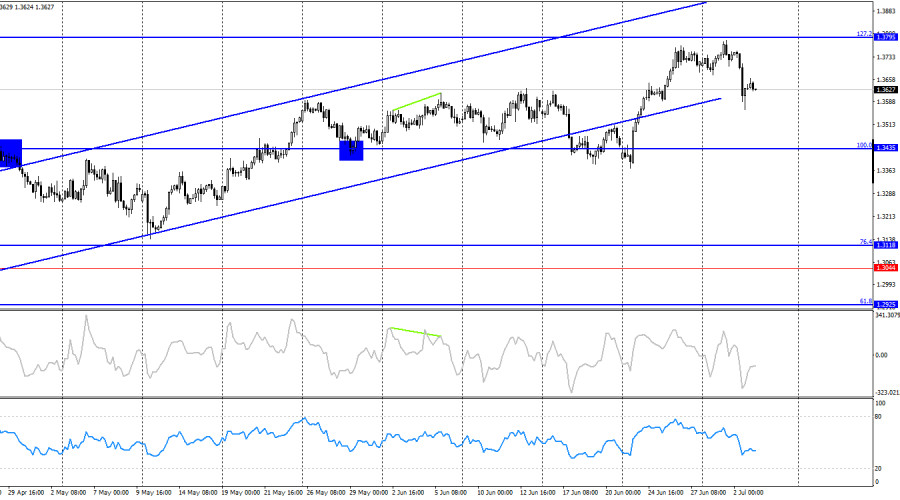Screen dimensions: 900x500
Task: Click the 26 May 08:00 date label
Action: click(325, 493)
